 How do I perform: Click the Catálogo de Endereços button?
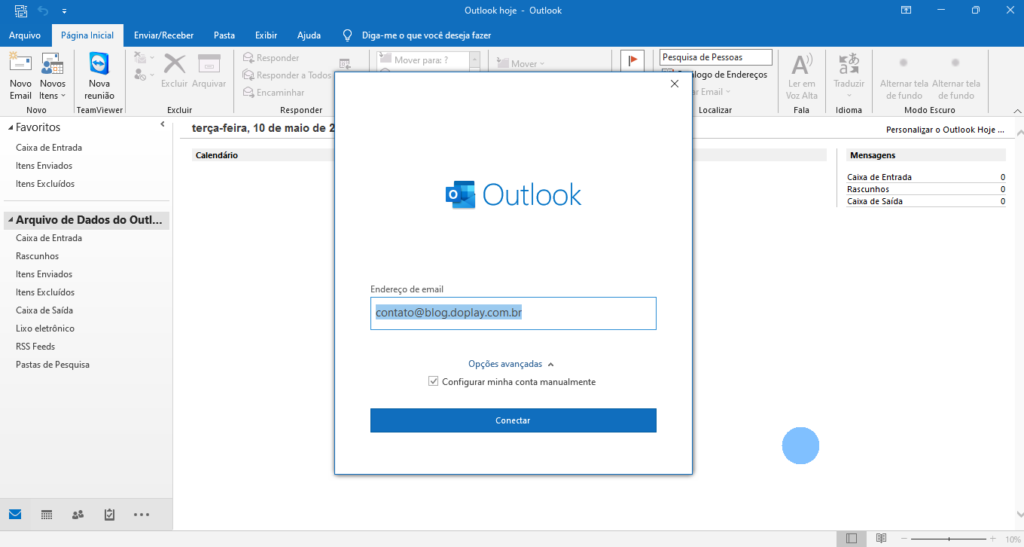[x=715, y=74]
